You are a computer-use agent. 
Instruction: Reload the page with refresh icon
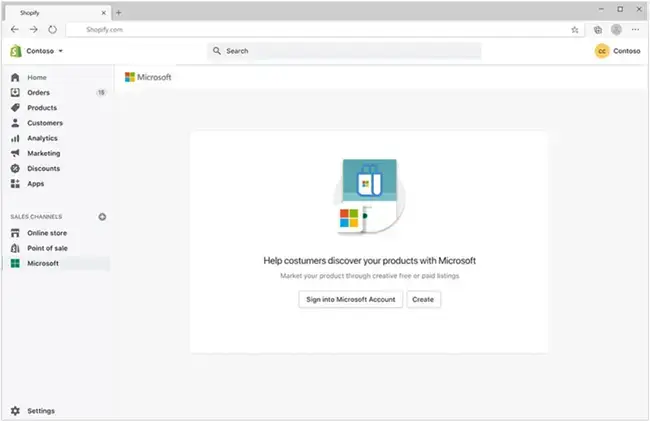pos(52,29)
